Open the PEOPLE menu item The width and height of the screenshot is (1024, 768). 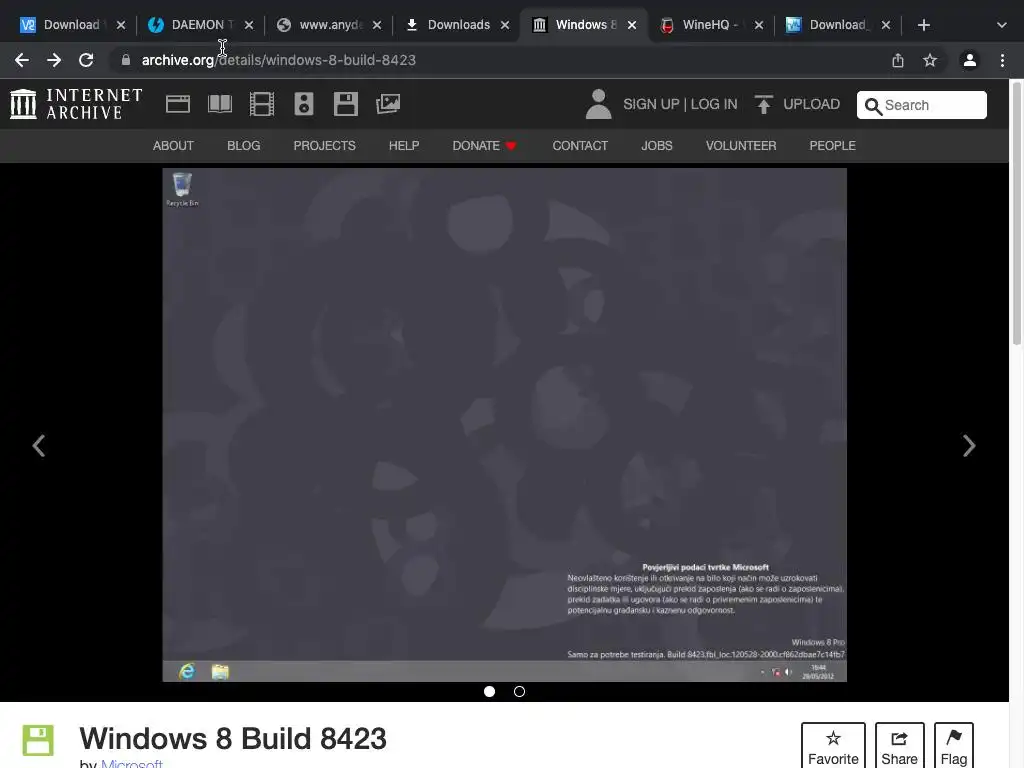[832, 146]
